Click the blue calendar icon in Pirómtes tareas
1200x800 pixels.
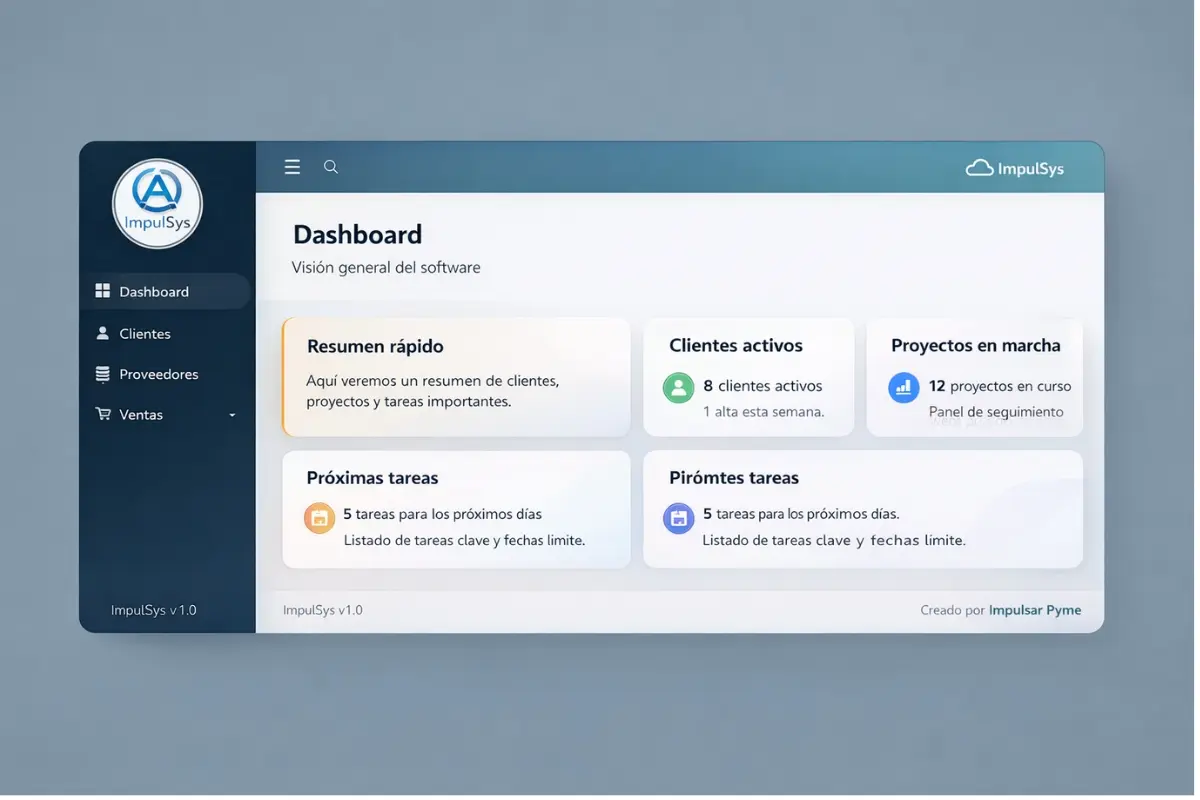pyautogui.click(x=678, y=518)
